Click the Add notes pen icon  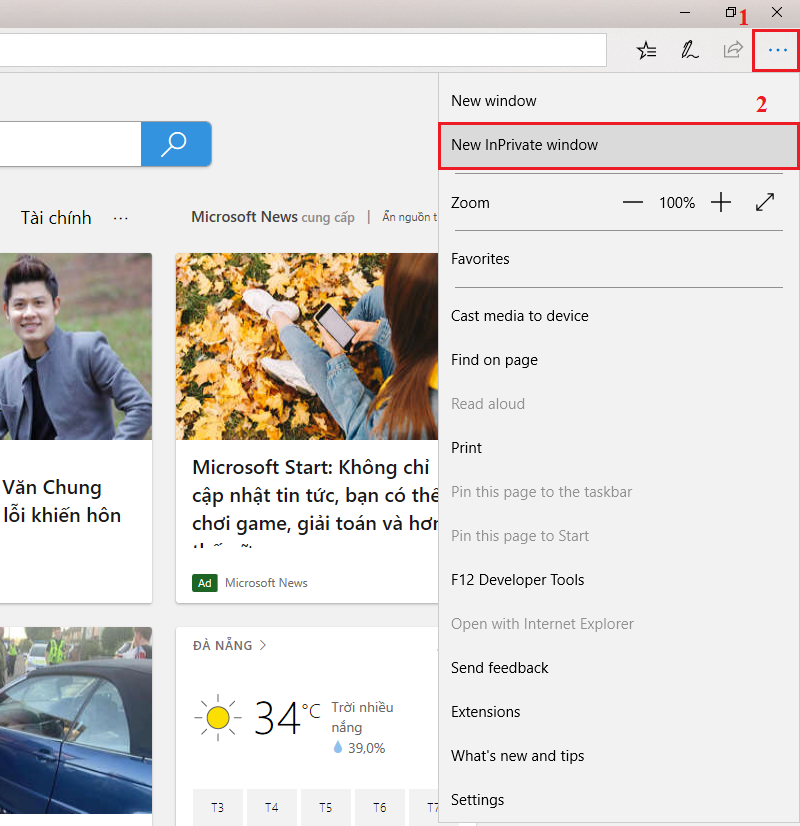[690, 50]
